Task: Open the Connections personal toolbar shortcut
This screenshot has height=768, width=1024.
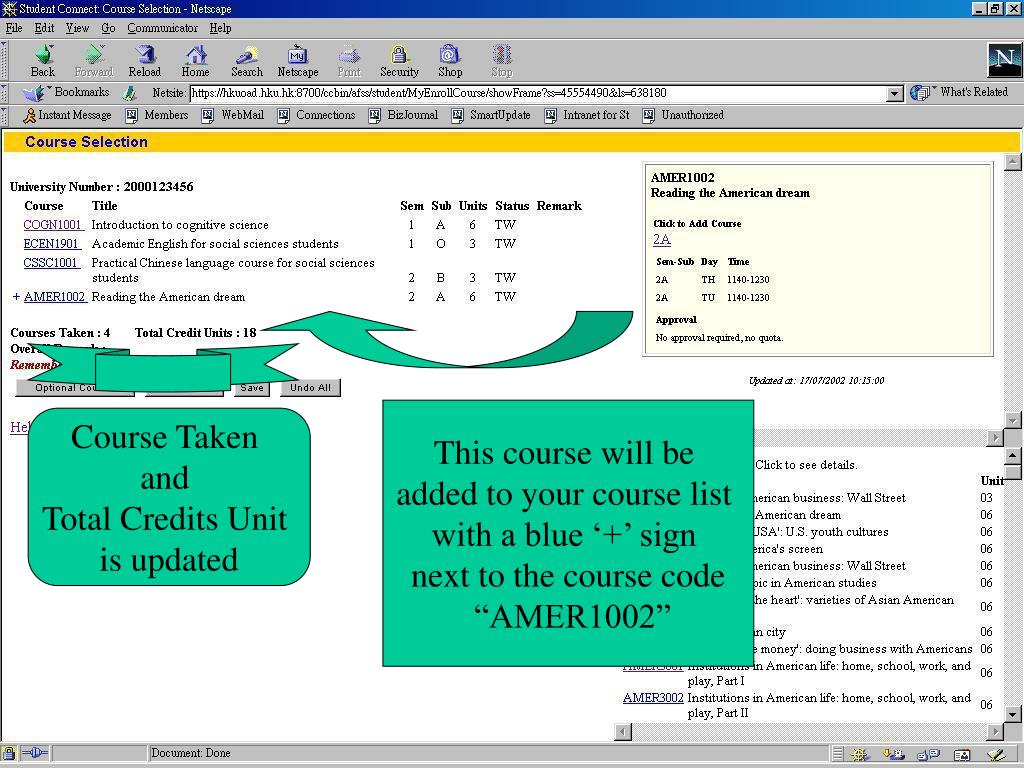Action: [316, 115]
